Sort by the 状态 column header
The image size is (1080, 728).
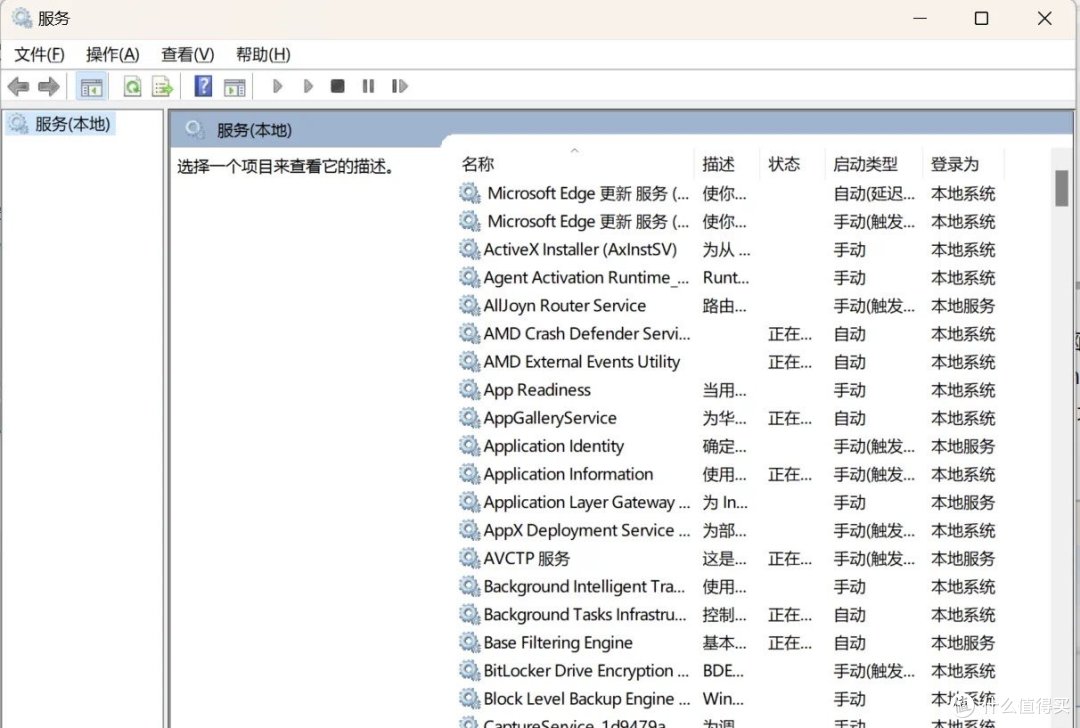pyautogui.click(x=784, y=164)
